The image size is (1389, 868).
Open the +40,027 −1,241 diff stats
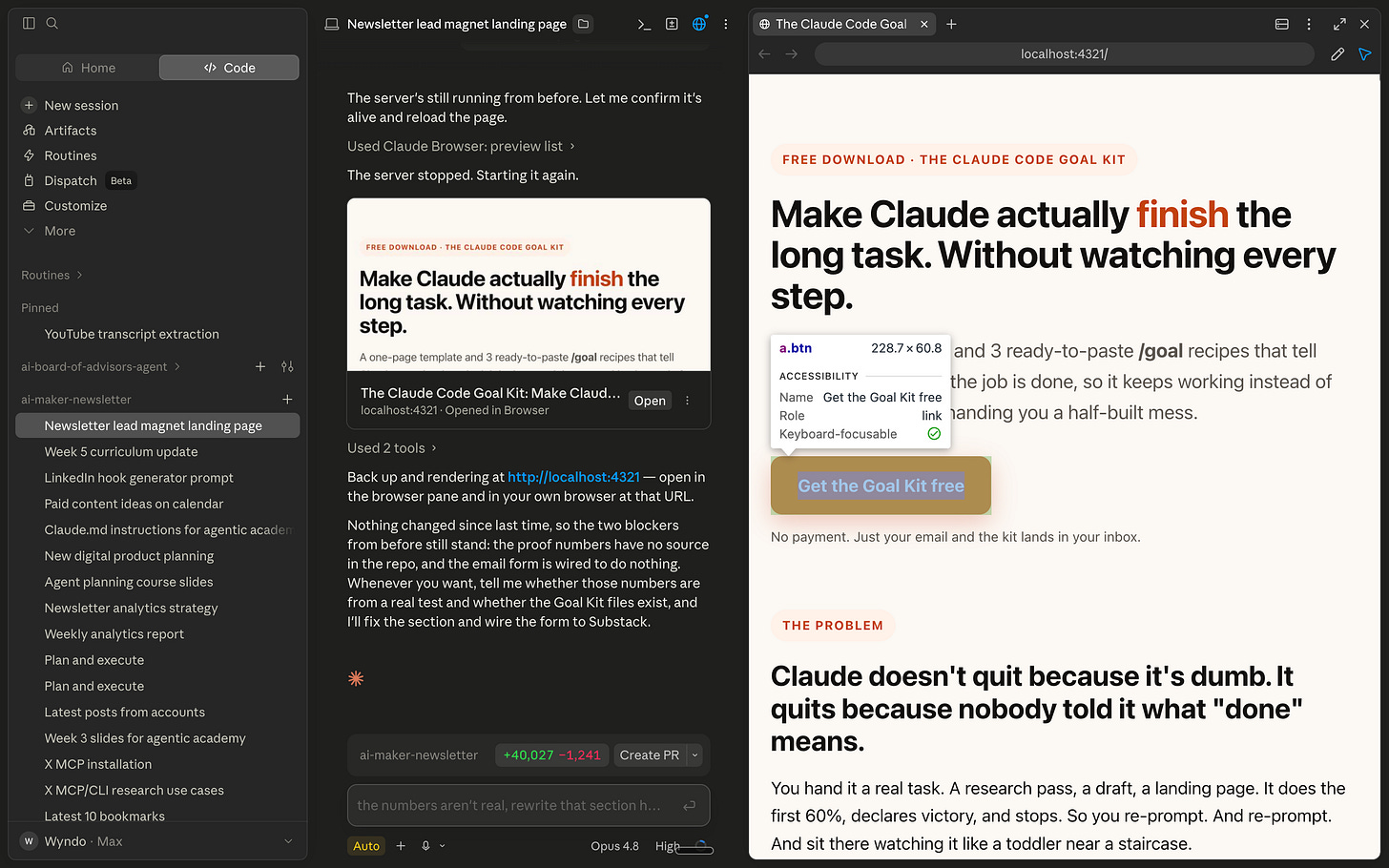[x=552, y=754]
